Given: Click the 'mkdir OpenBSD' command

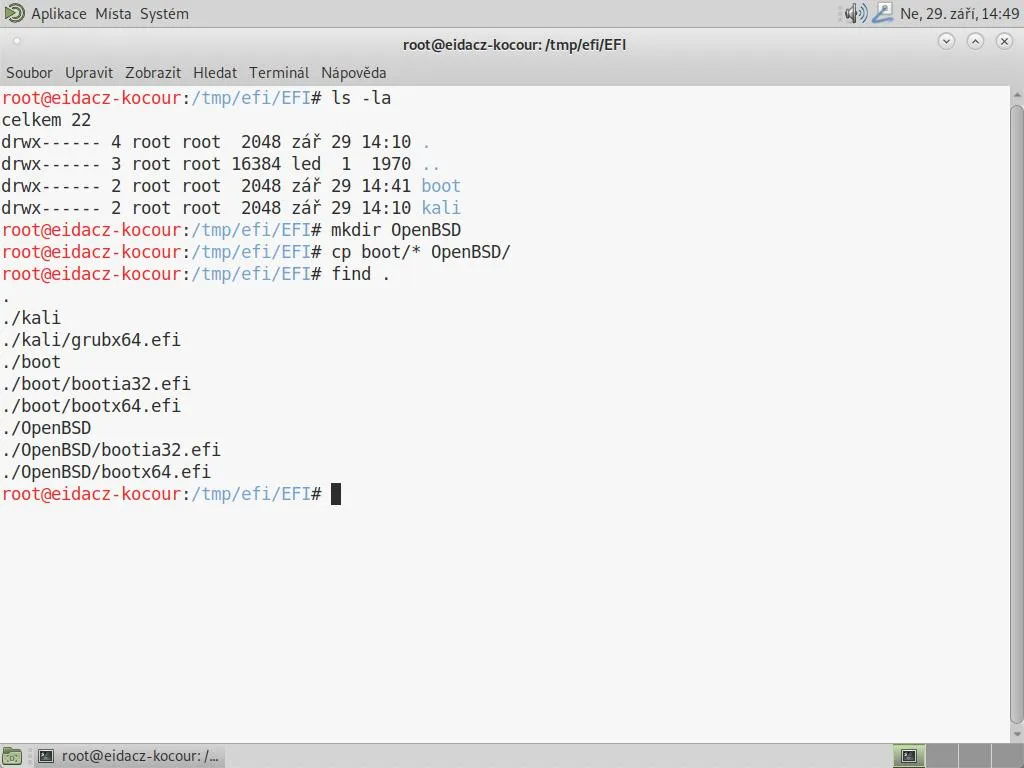Looking at the screenshot, I should [396, 230].
